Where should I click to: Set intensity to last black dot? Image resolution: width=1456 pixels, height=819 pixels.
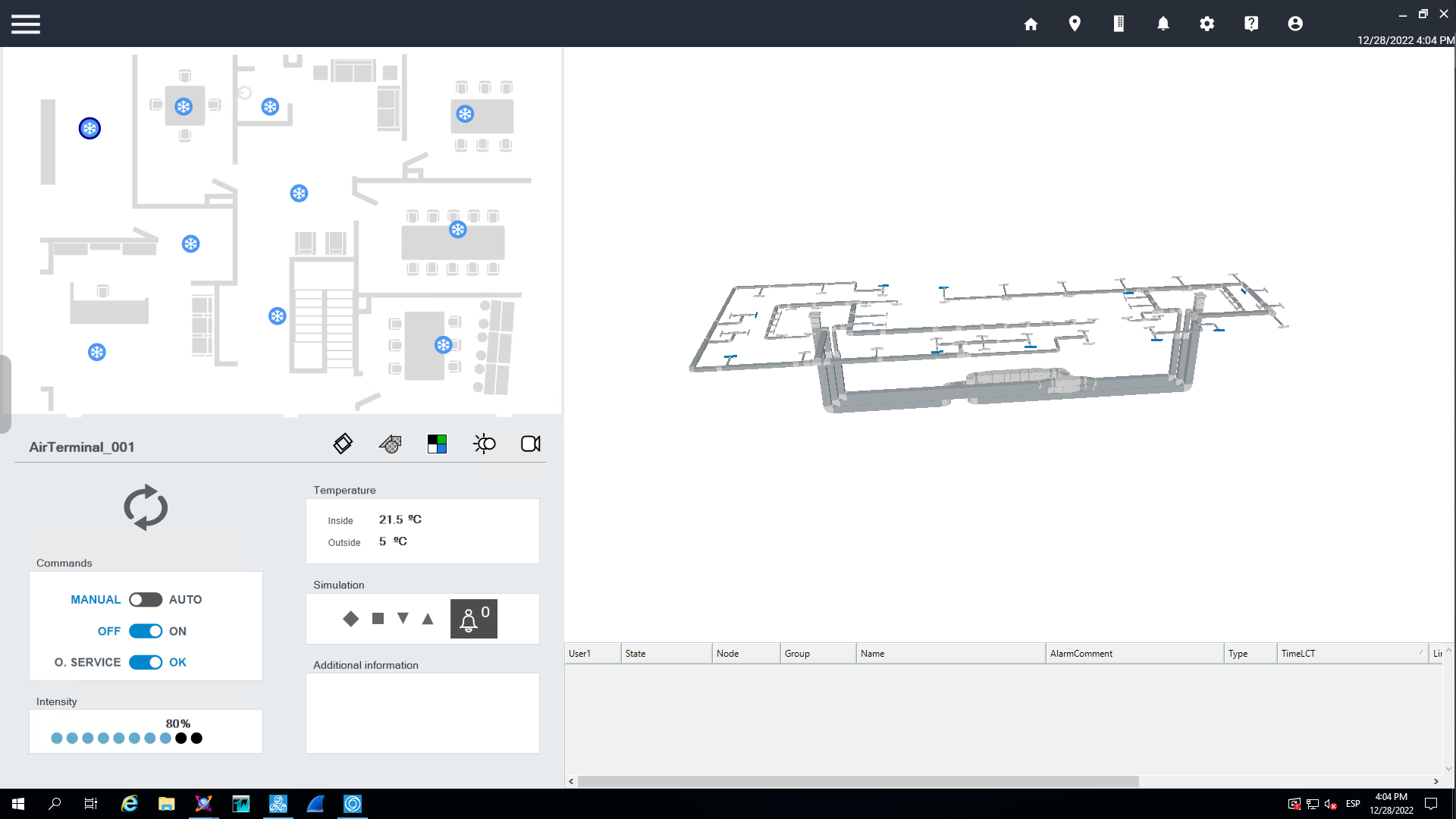tap(196, 739)
